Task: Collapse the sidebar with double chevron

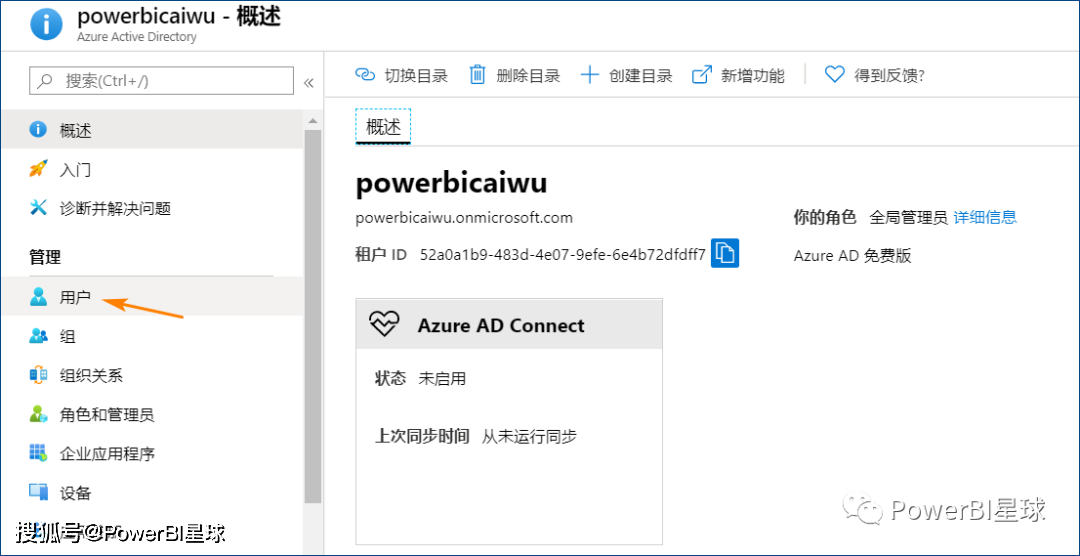Action: pos(309,83)
